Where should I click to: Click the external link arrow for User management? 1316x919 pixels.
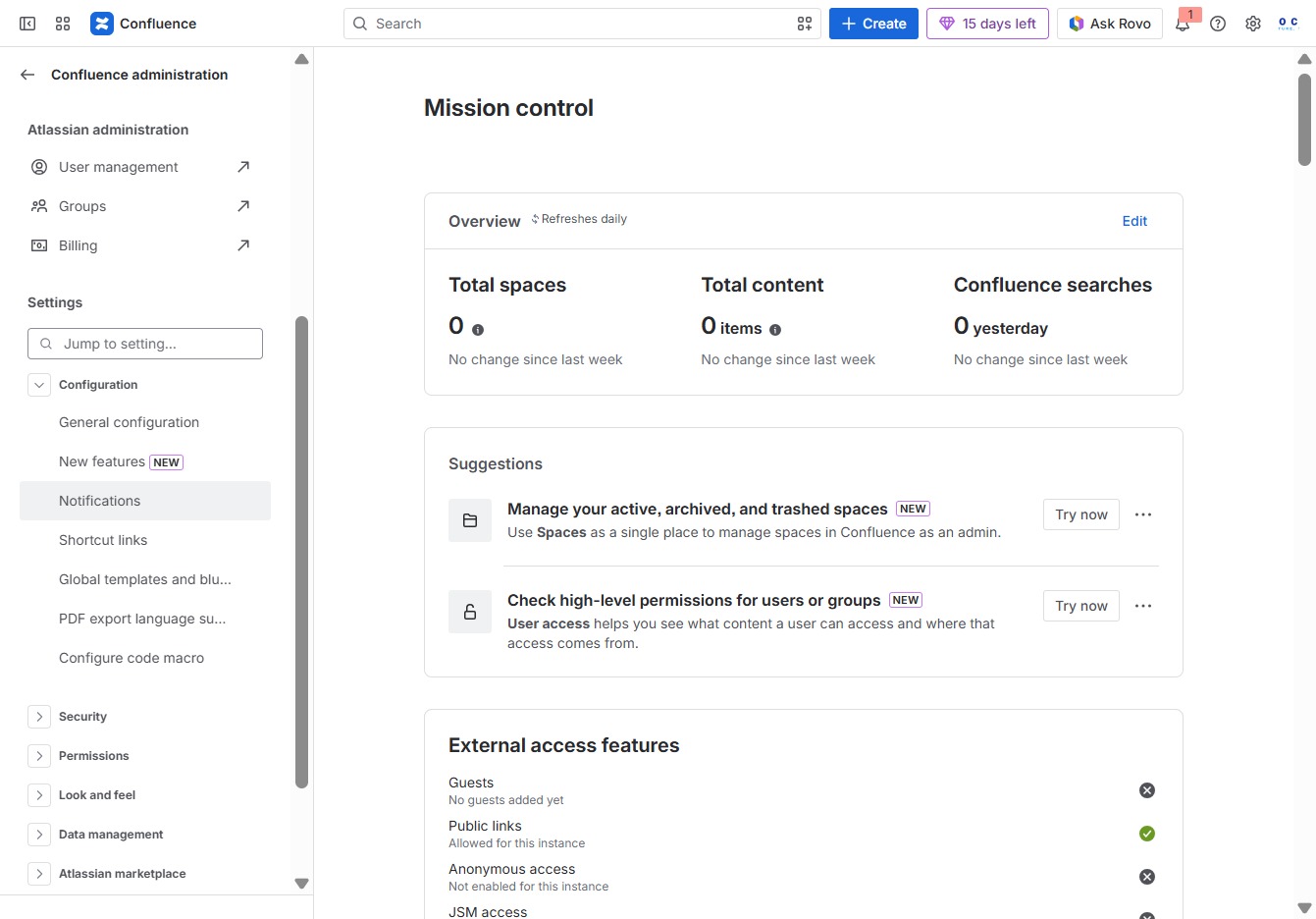[x=243, y=167]
